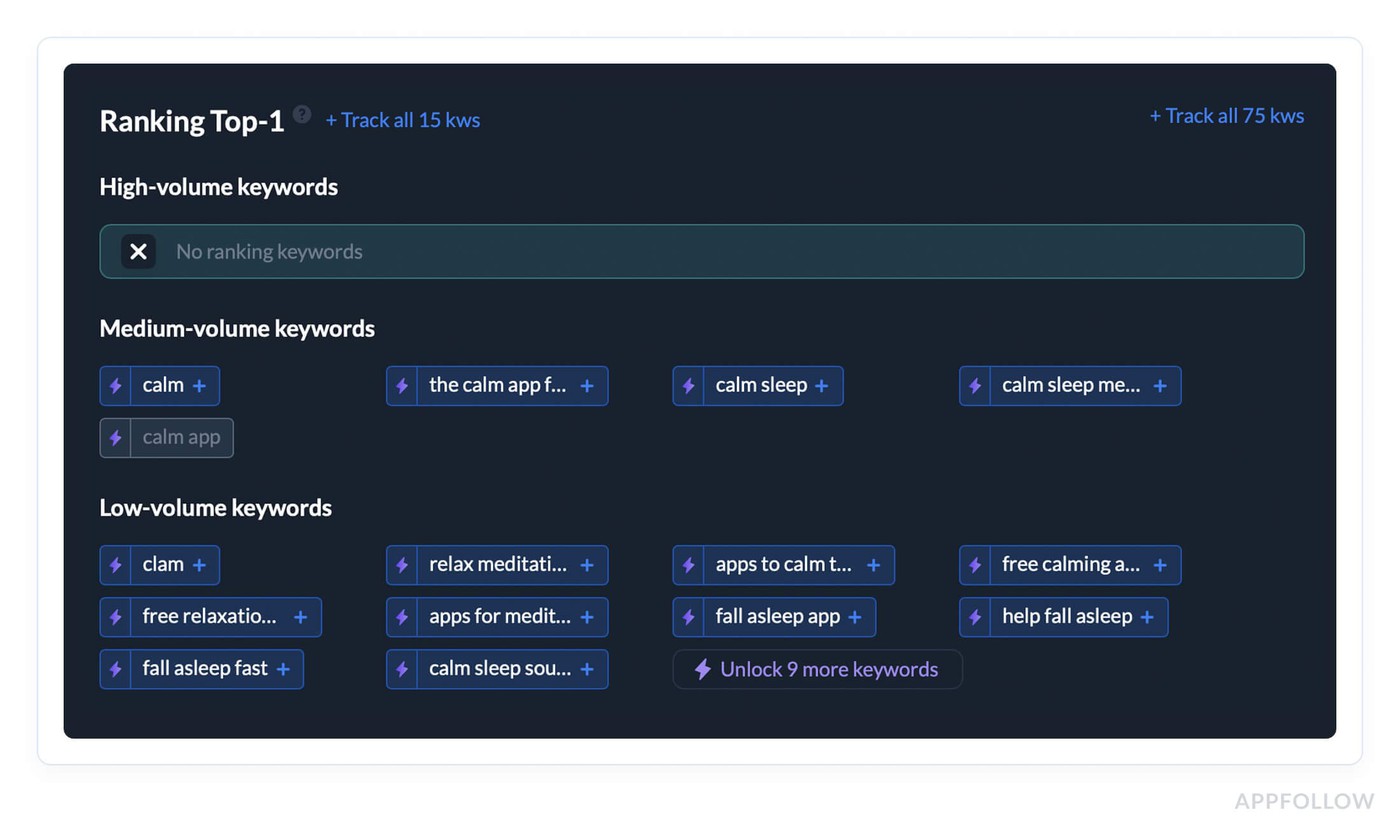
Task: Select the clam keyword text
Action: point(163,564)
